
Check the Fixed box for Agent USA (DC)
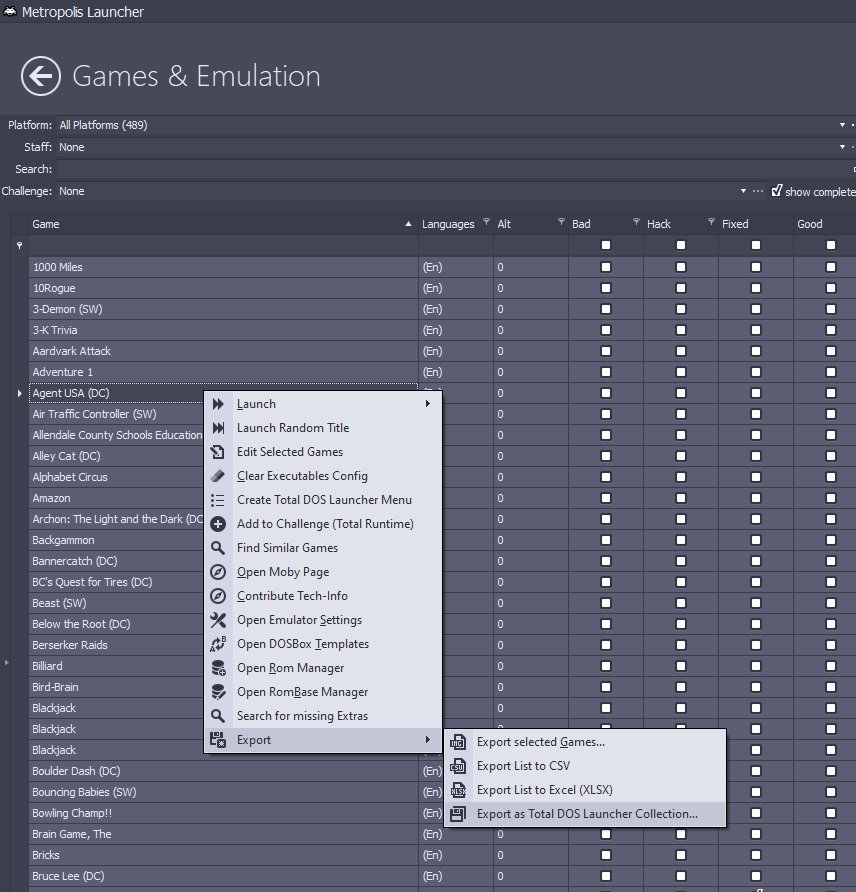click(756, 393)
